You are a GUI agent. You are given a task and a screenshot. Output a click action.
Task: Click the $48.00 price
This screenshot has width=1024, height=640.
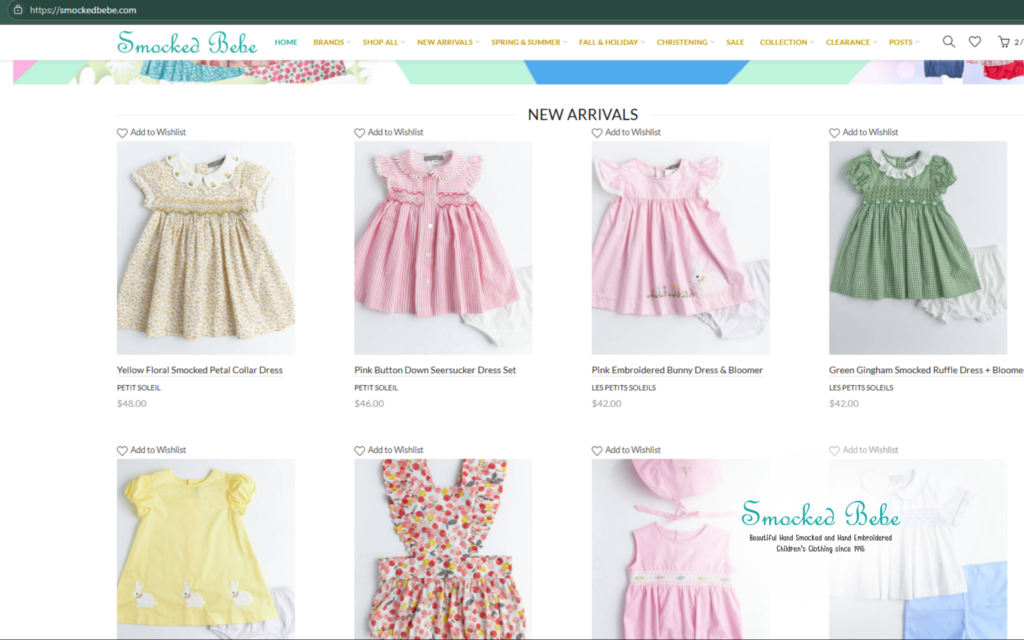click(132, 404)
